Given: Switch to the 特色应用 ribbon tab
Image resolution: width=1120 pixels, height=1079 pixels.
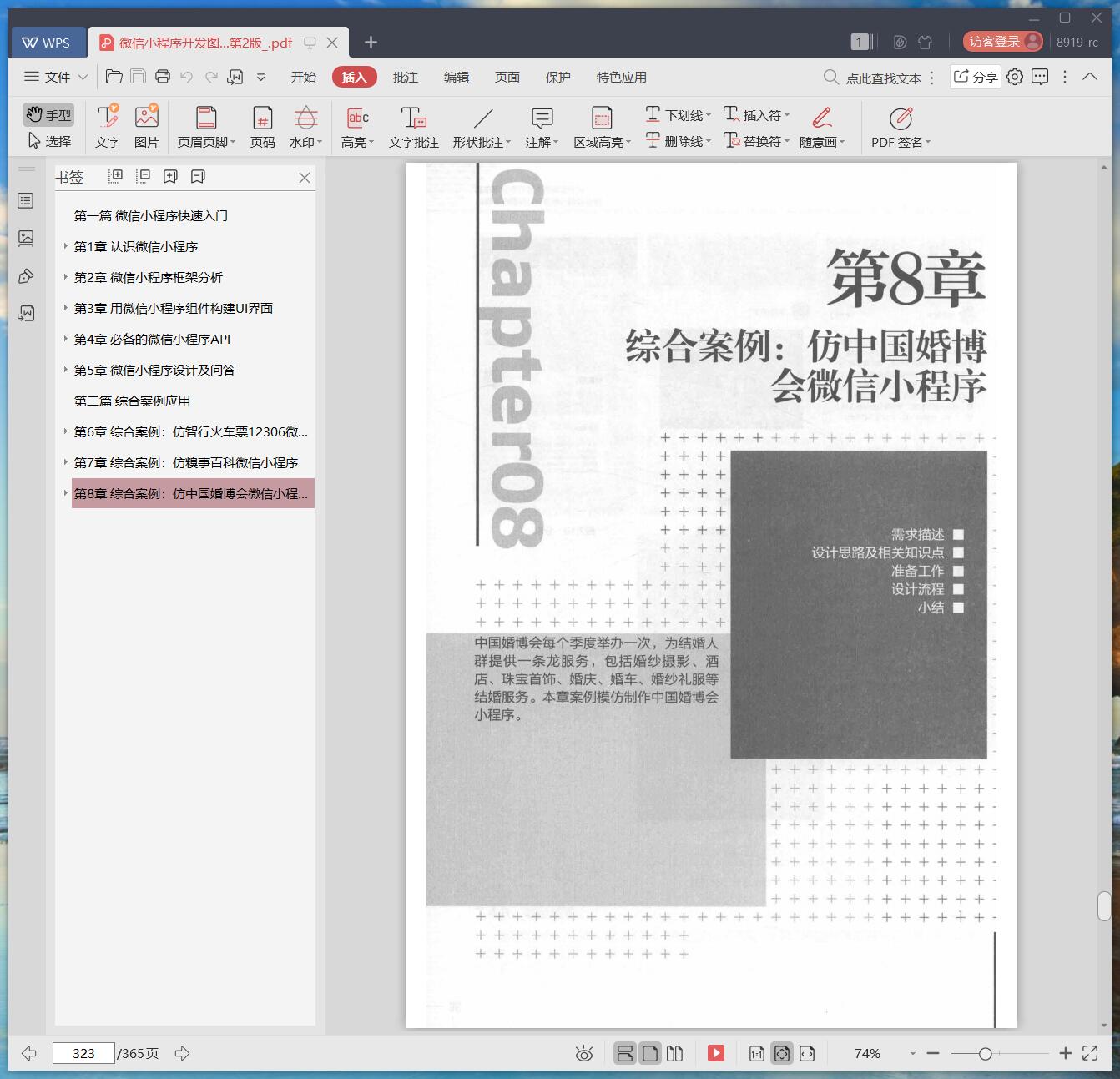Looking at the screenshot, I should point(622,77).
